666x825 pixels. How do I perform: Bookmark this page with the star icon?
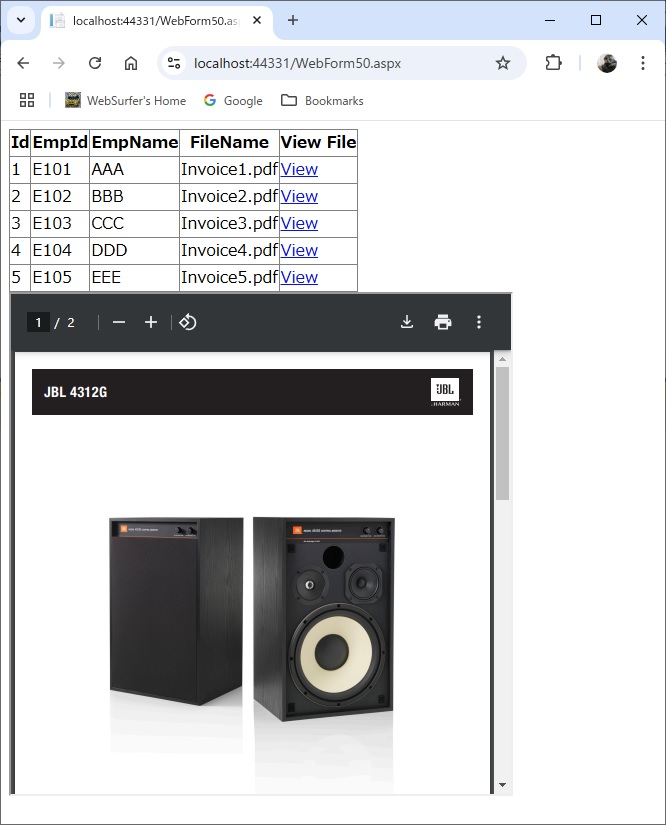click(x=503, y=63)
